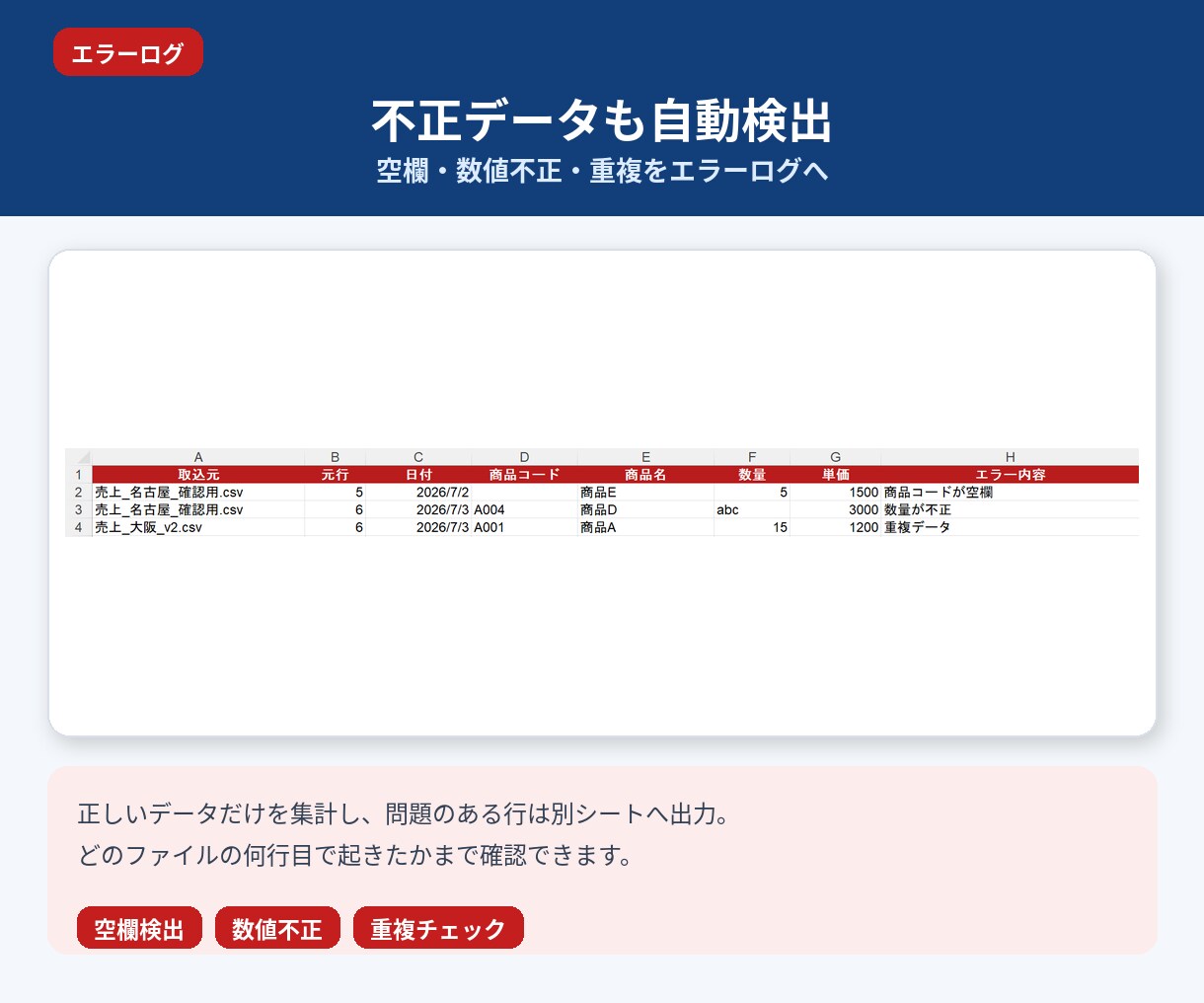Click the 重複データ error cell
The image size is (1204, 1003).
click(x=1010, y=527)
